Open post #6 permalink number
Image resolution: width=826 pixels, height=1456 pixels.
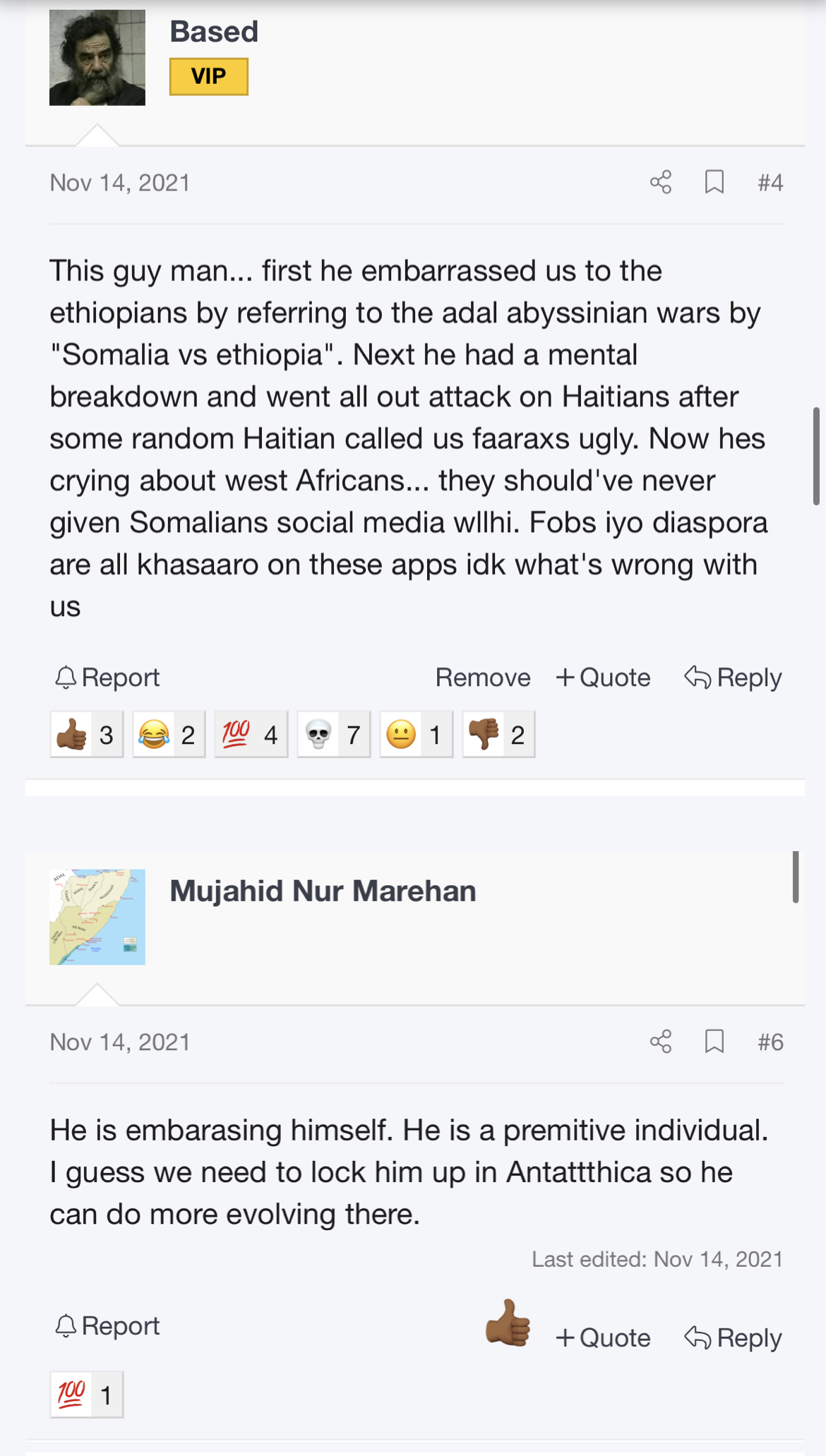(x=770, y=1042)
